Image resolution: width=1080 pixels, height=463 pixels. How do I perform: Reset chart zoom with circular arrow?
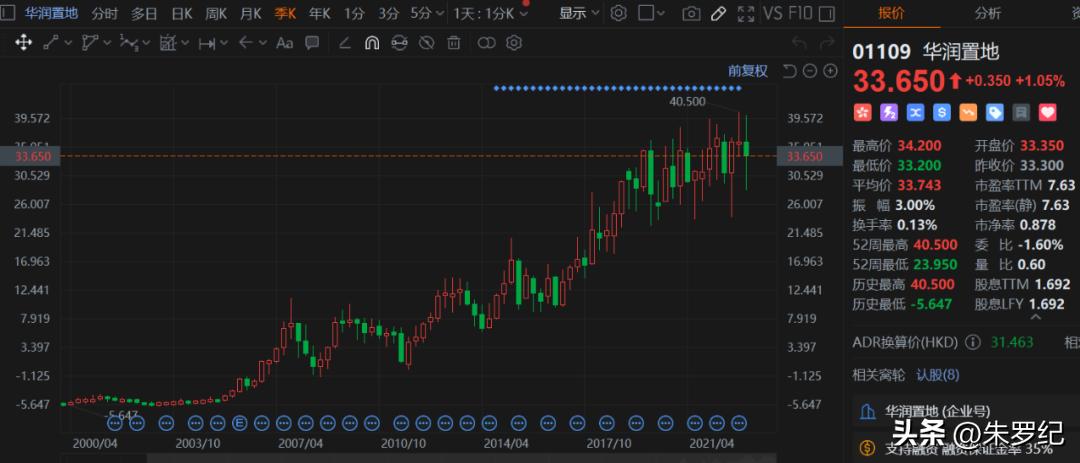(x=790, y=71)
